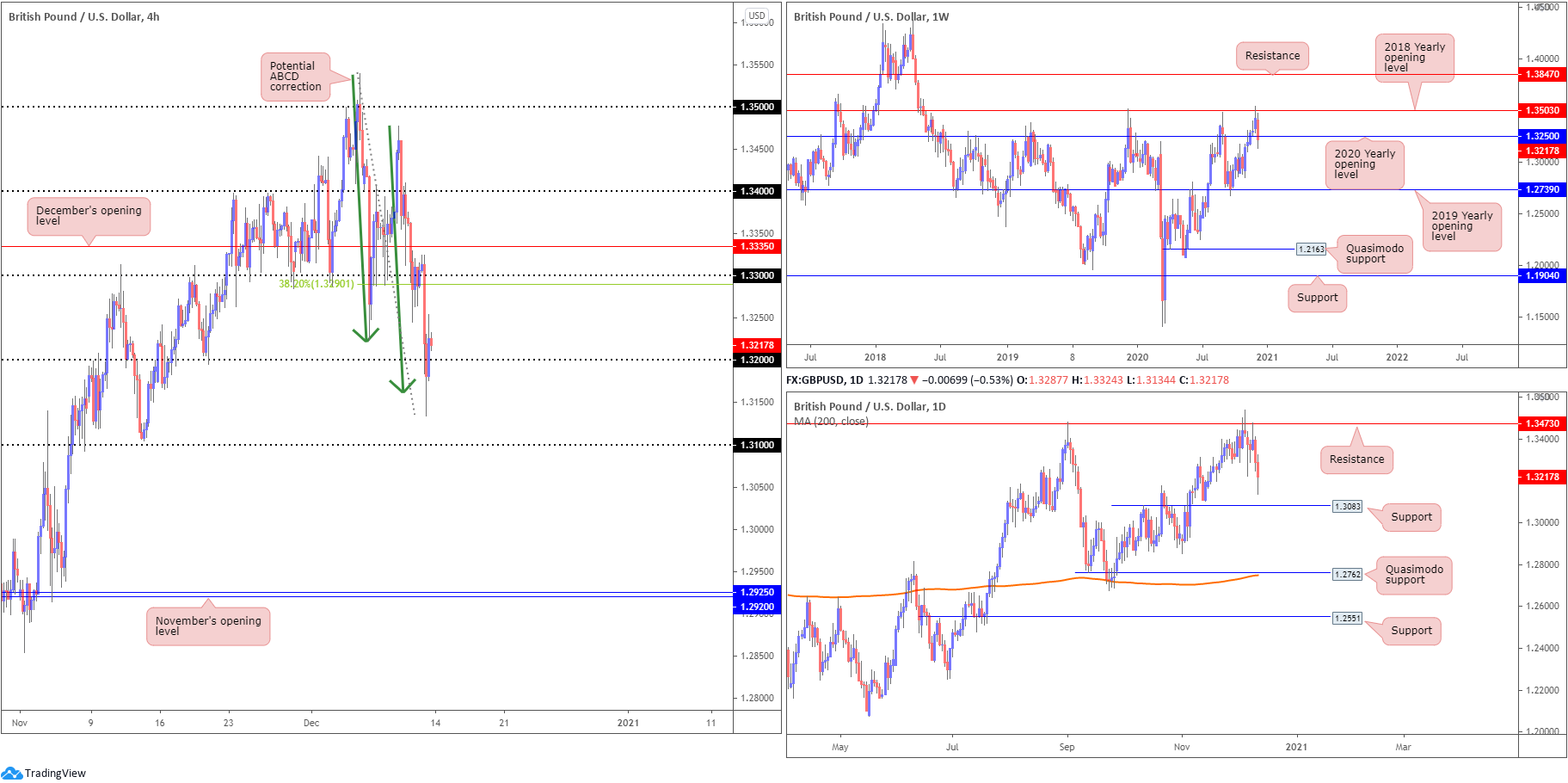Image resolution: width=1568 pixels, height=783 pixels.
Task: Select the Support callout near 1.2551
Action: pyautogui.click(x=1411, y=631)
